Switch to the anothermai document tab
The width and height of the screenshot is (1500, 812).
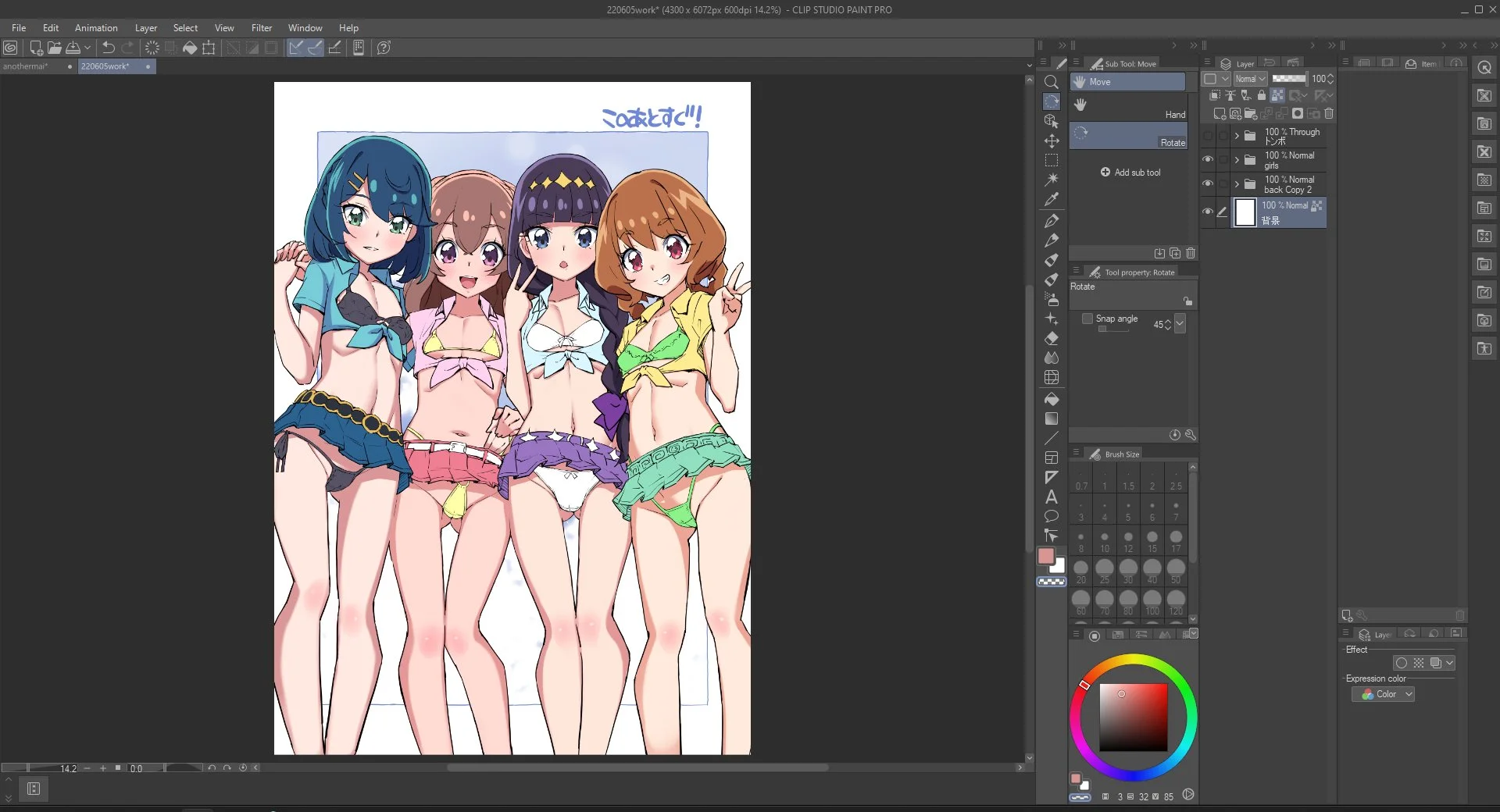tap(37, 66)
